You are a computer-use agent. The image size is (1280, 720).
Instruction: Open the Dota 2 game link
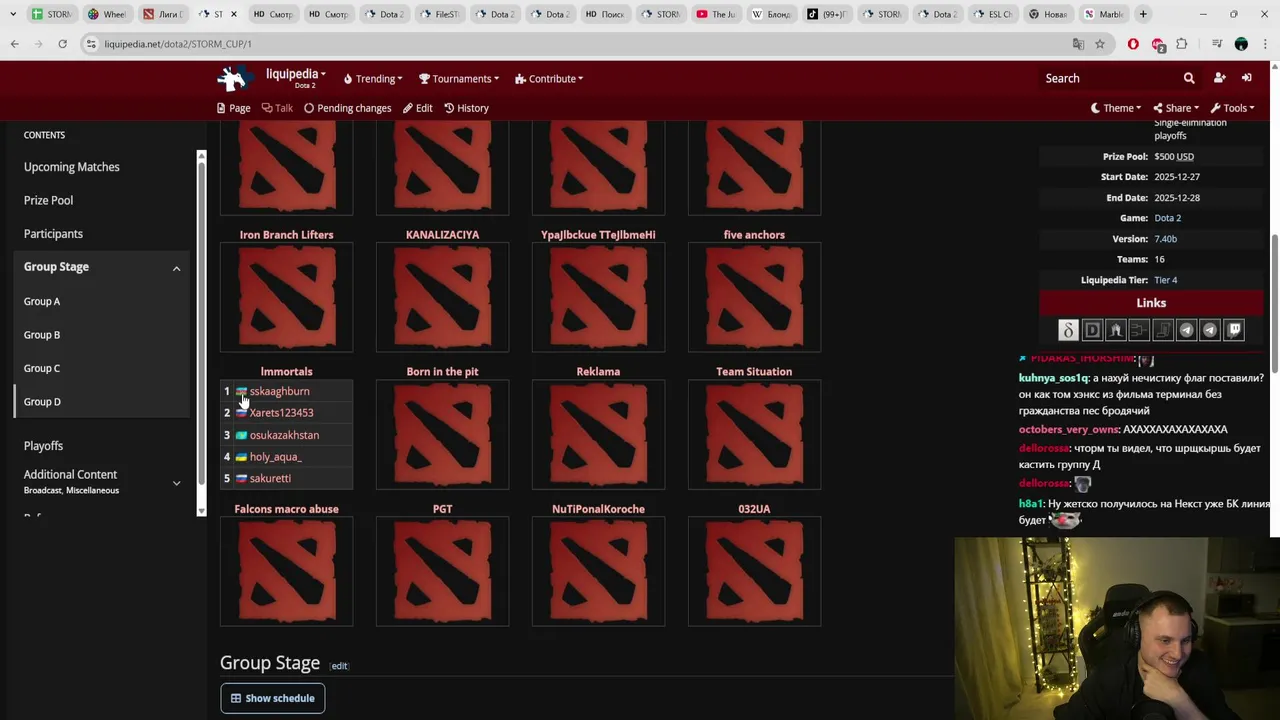click(1167, 218)
